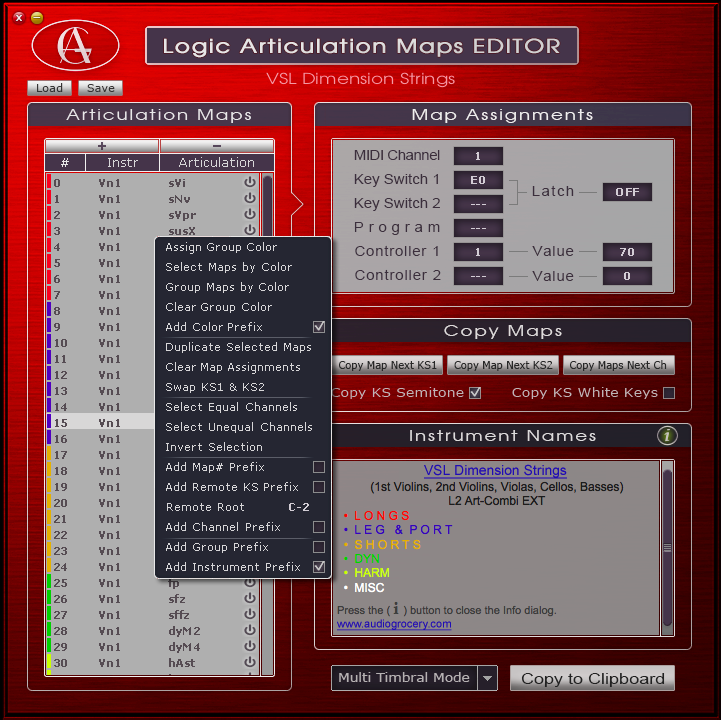
Task: Click the plus button to add a map
Action: [x=101, y=146]
